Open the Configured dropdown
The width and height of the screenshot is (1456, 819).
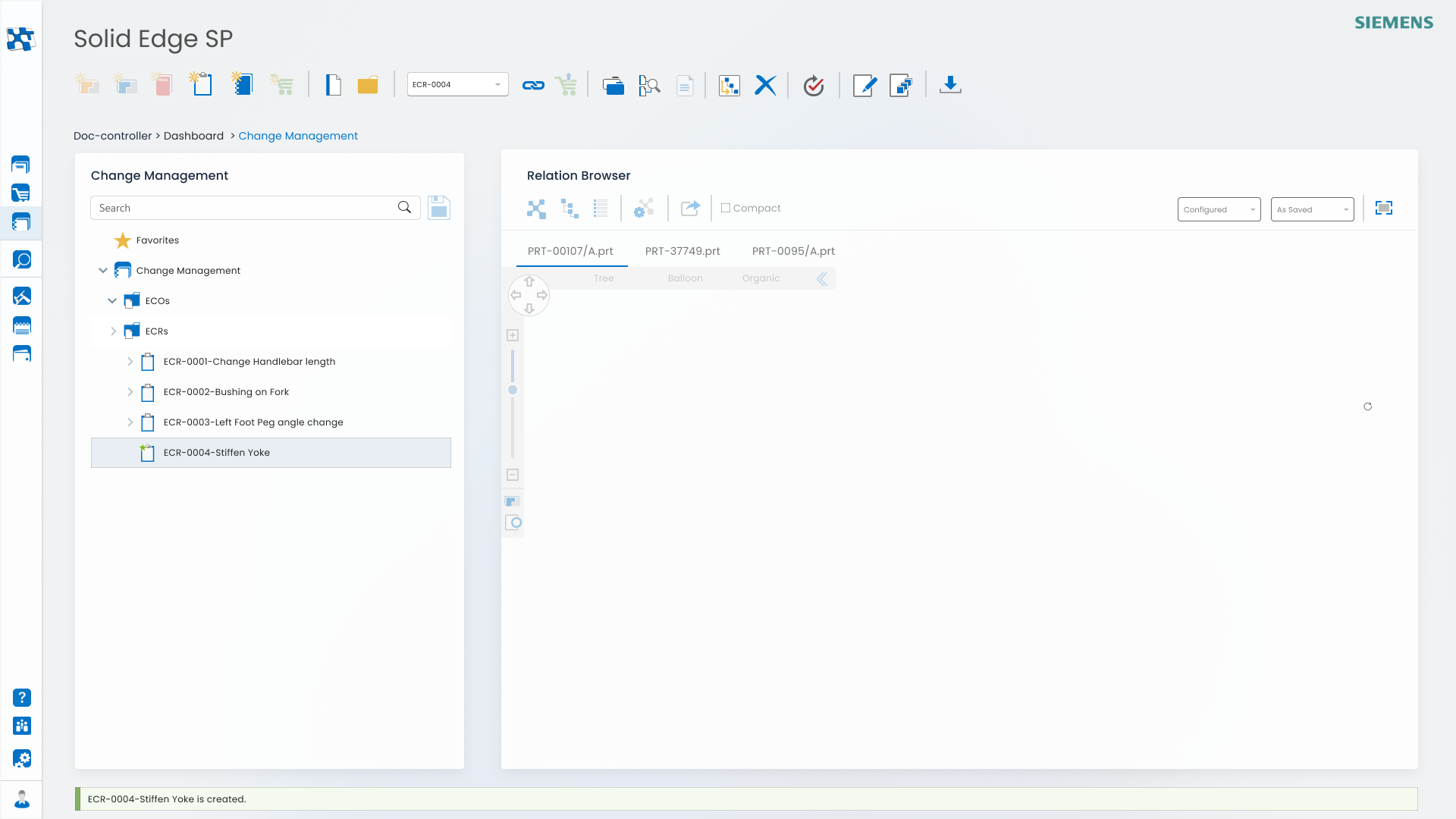(x=1219, y=209)
